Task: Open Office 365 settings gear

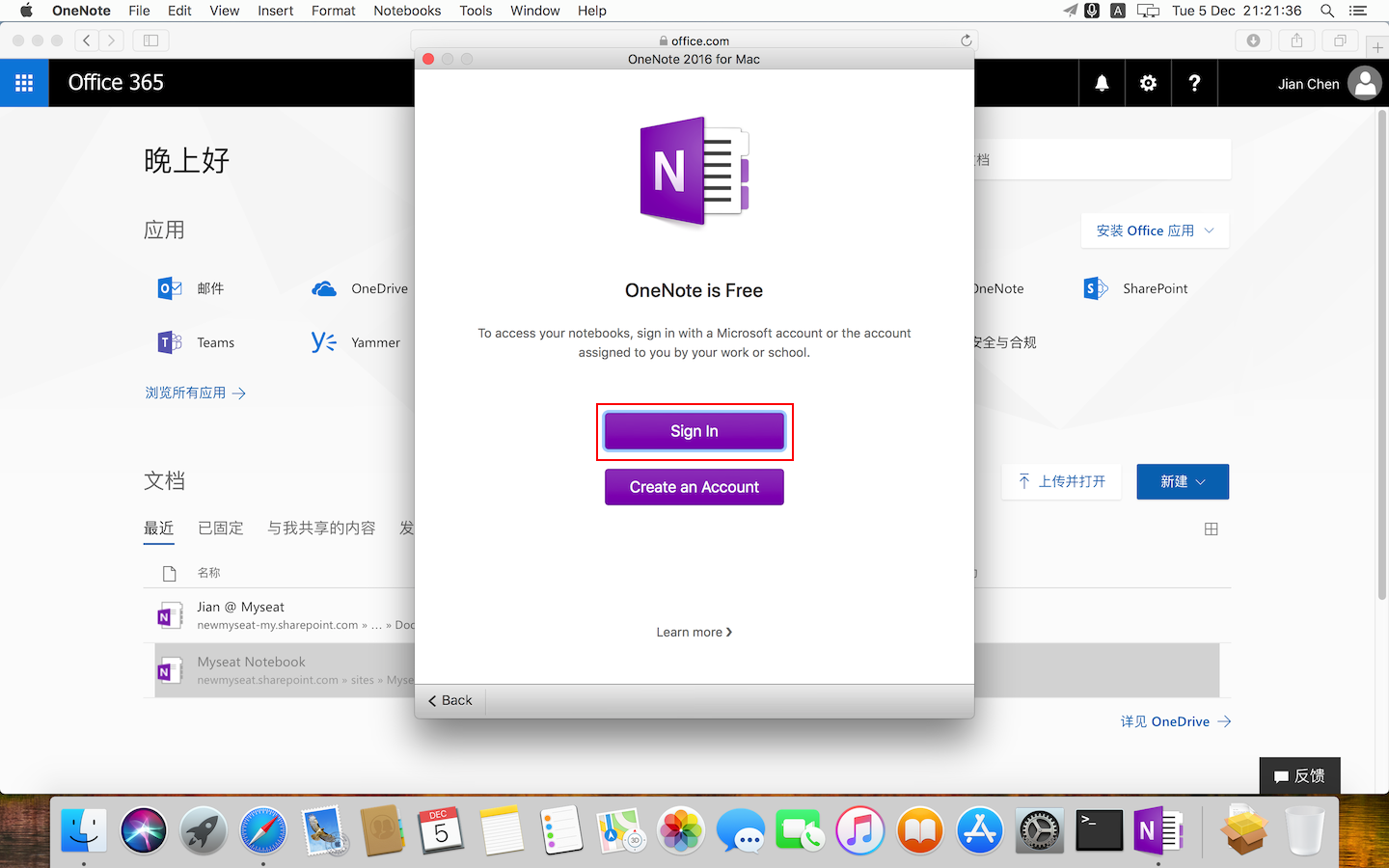Action: [x=1148, y=83]
